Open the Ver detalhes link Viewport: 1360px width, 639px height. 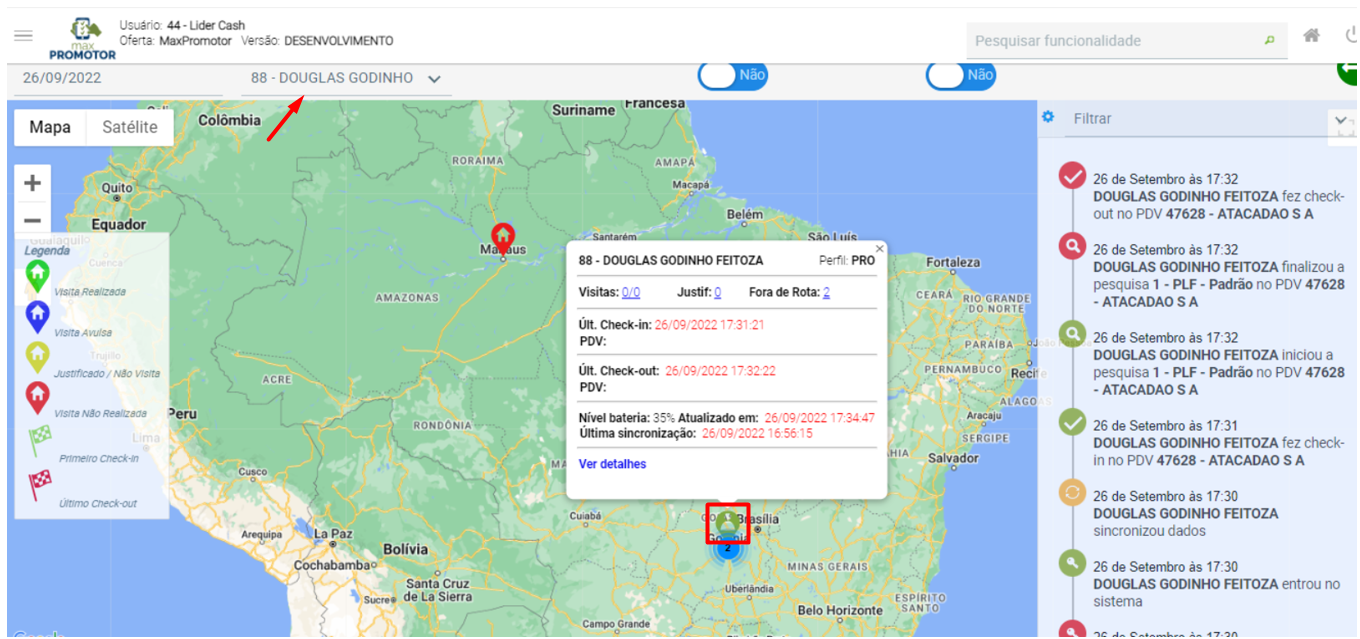click(x=612, y=464)
